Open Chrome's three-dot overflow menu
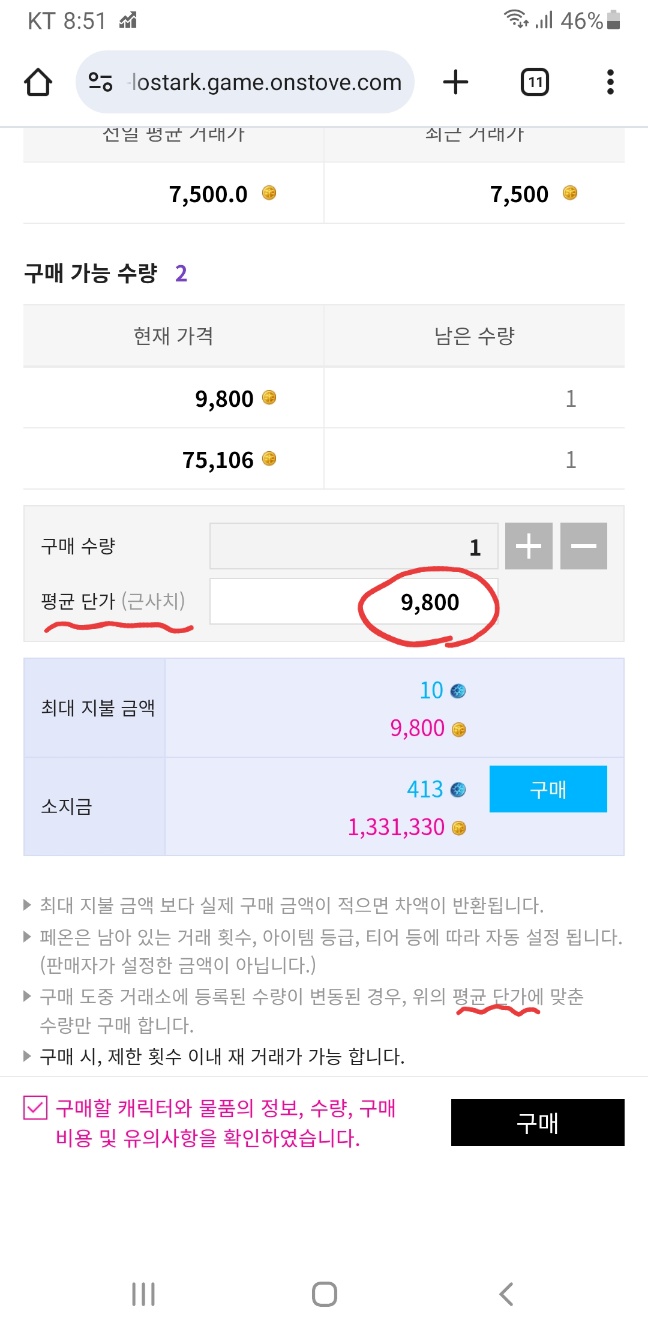Image resolution: width=648 pixels, height=1332 pixels. (x=610, y=82)
